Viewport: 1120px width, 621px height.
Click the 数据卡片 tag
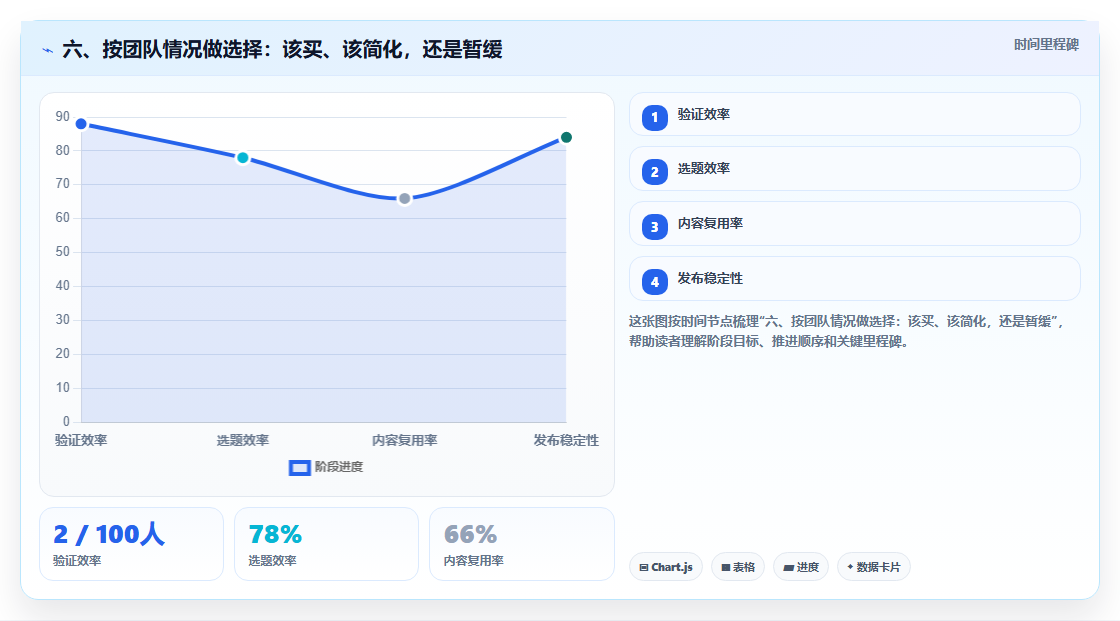point(874,567)
